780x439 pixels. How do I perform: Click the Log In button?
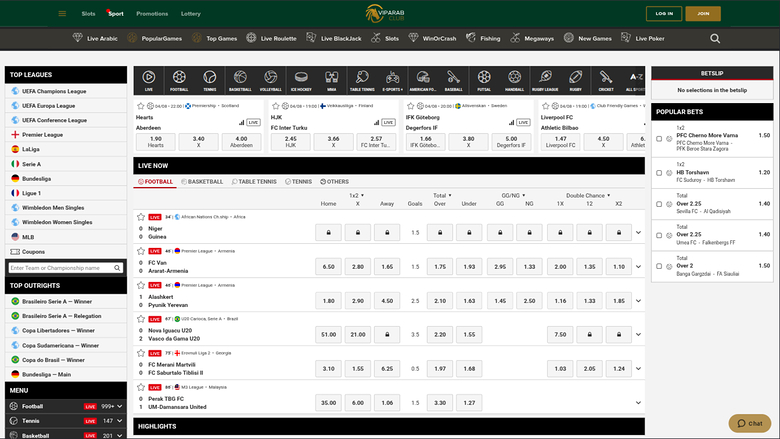pyautogui.click(x=664, y=13)
